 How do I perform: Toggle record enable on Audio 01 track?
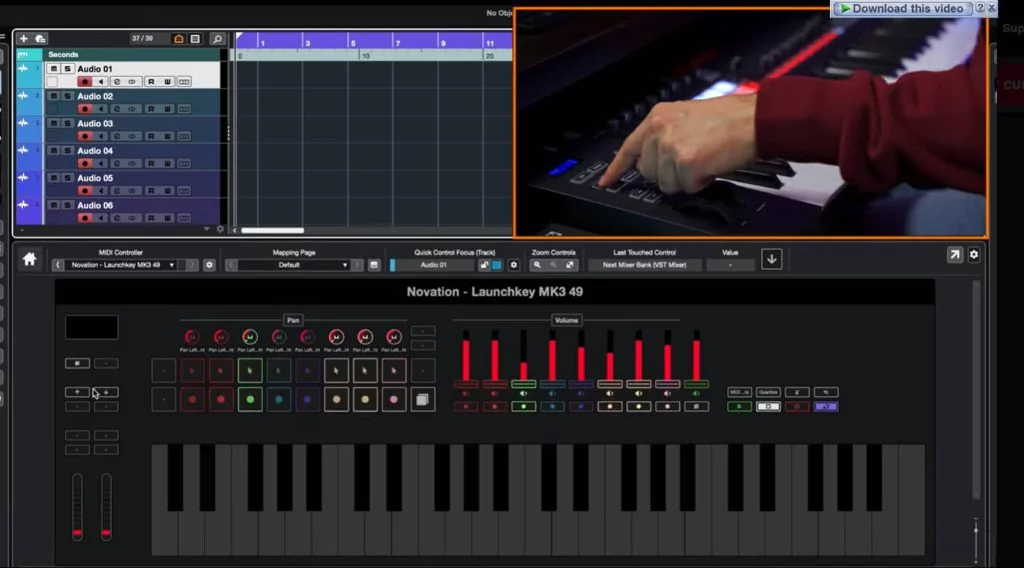click(x=84, y=82)
